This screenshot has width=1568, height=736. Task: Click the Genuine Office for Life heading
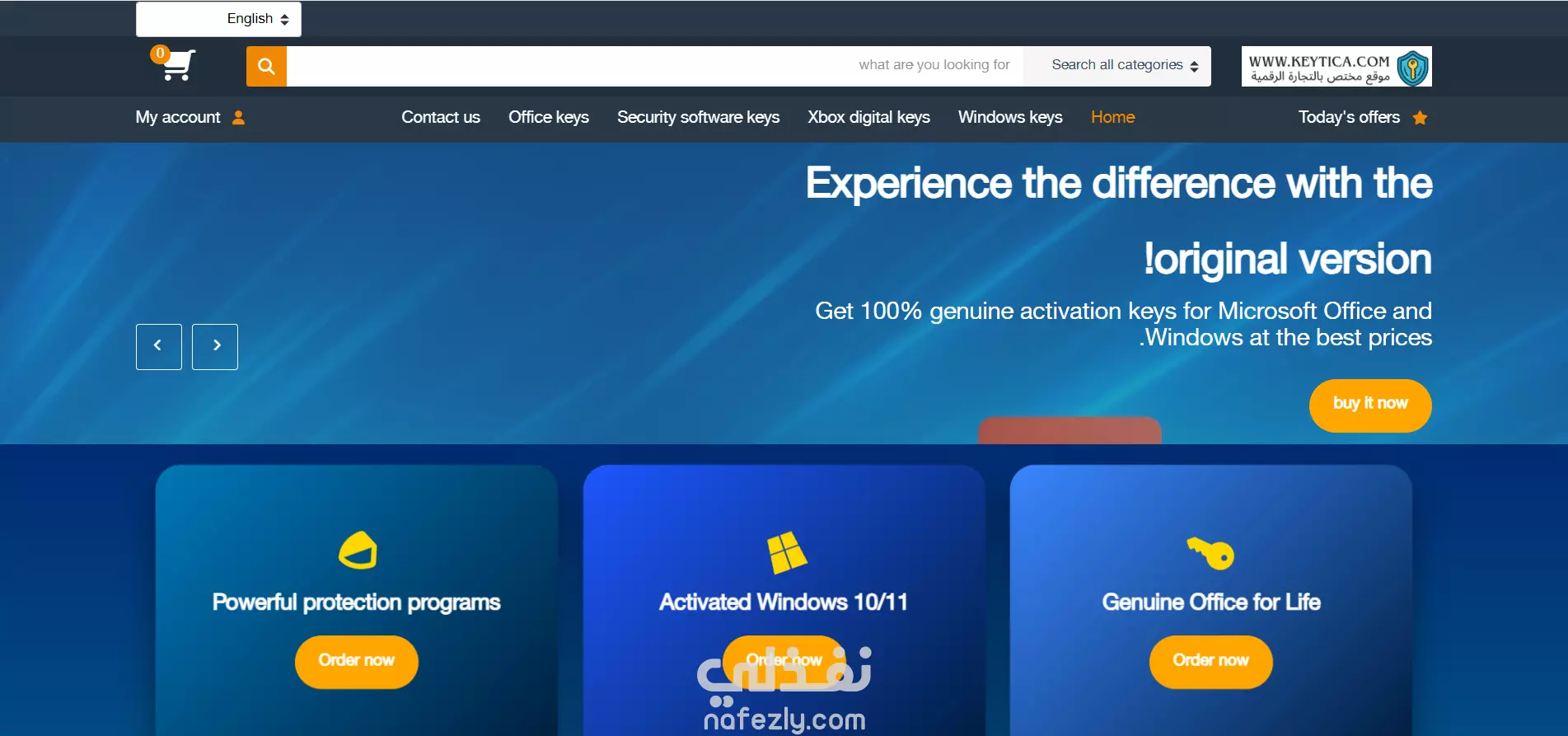click(x=1210, y=602)
